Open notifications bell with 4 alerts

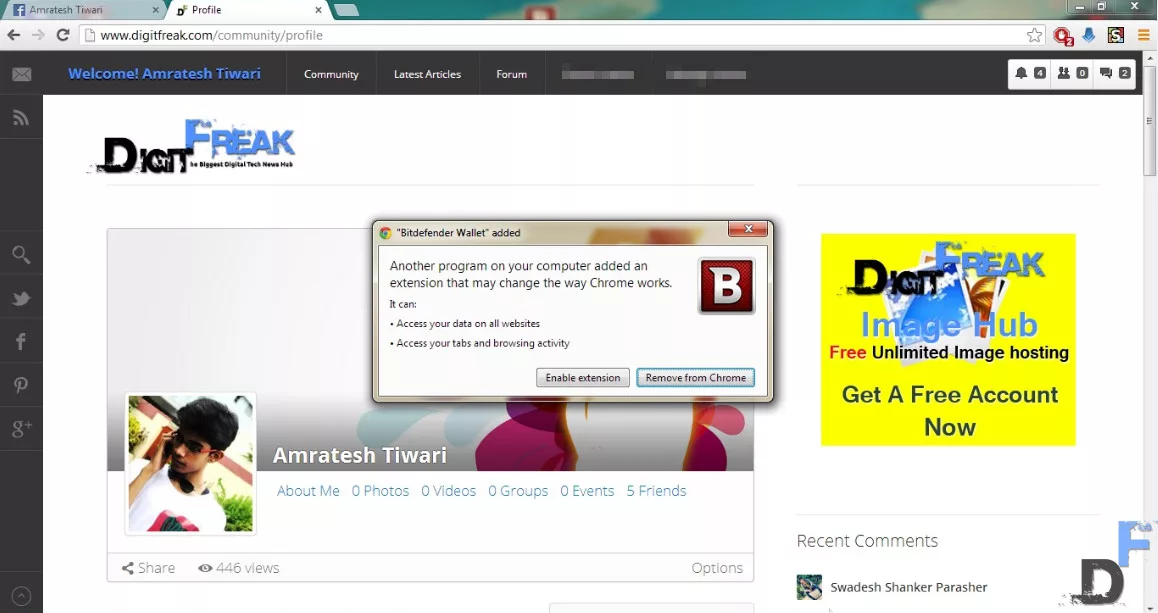click(1029, 73)
